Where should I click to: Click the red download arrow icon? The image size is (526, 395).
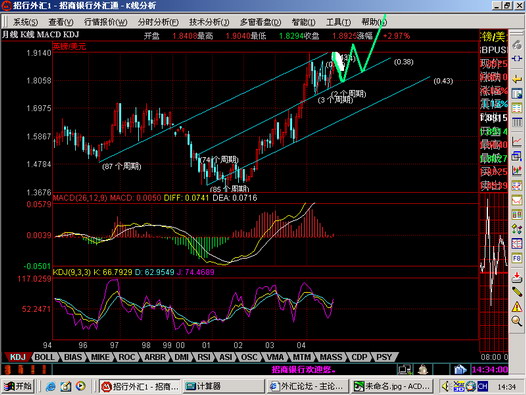coord(517,277)
